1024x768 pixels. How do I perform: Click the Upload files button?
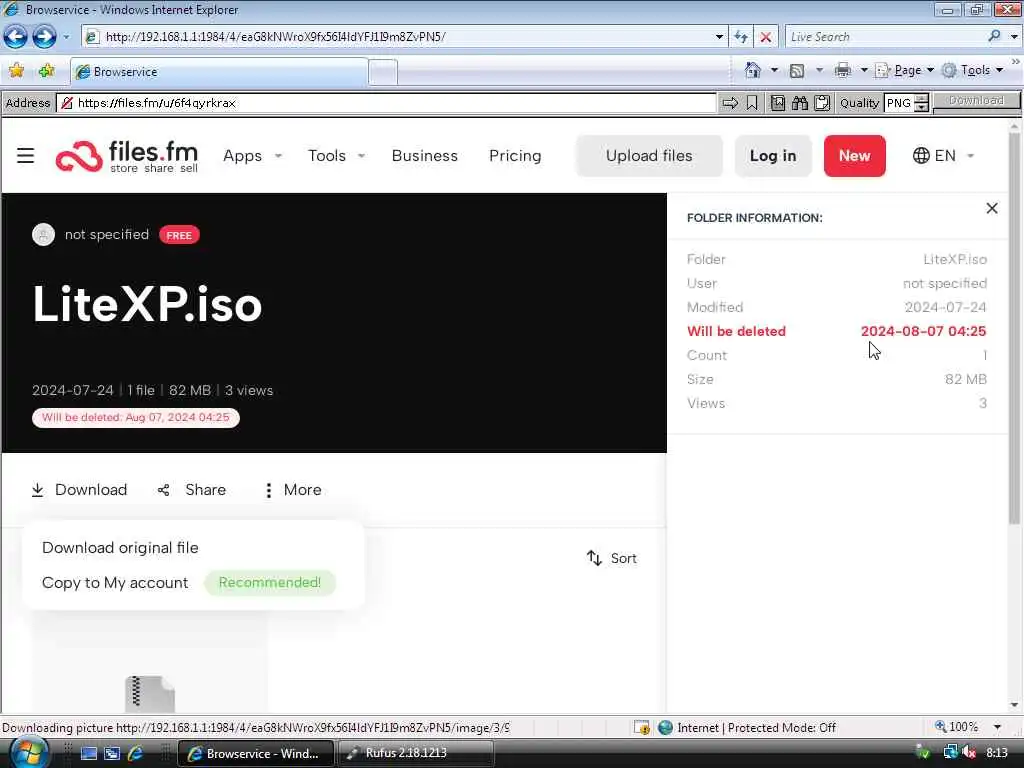pyautogui.click(x=649, y=155)
